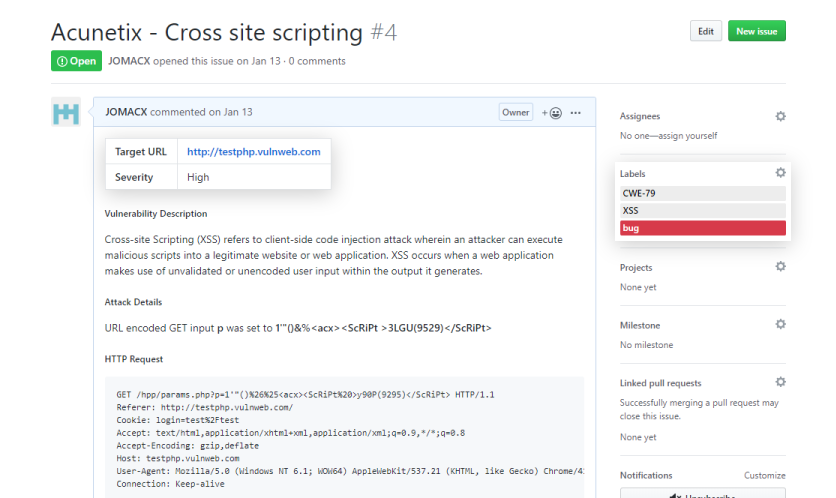
Task: Open the testphp.vulnweb.com target link
Action: point(253,152)
